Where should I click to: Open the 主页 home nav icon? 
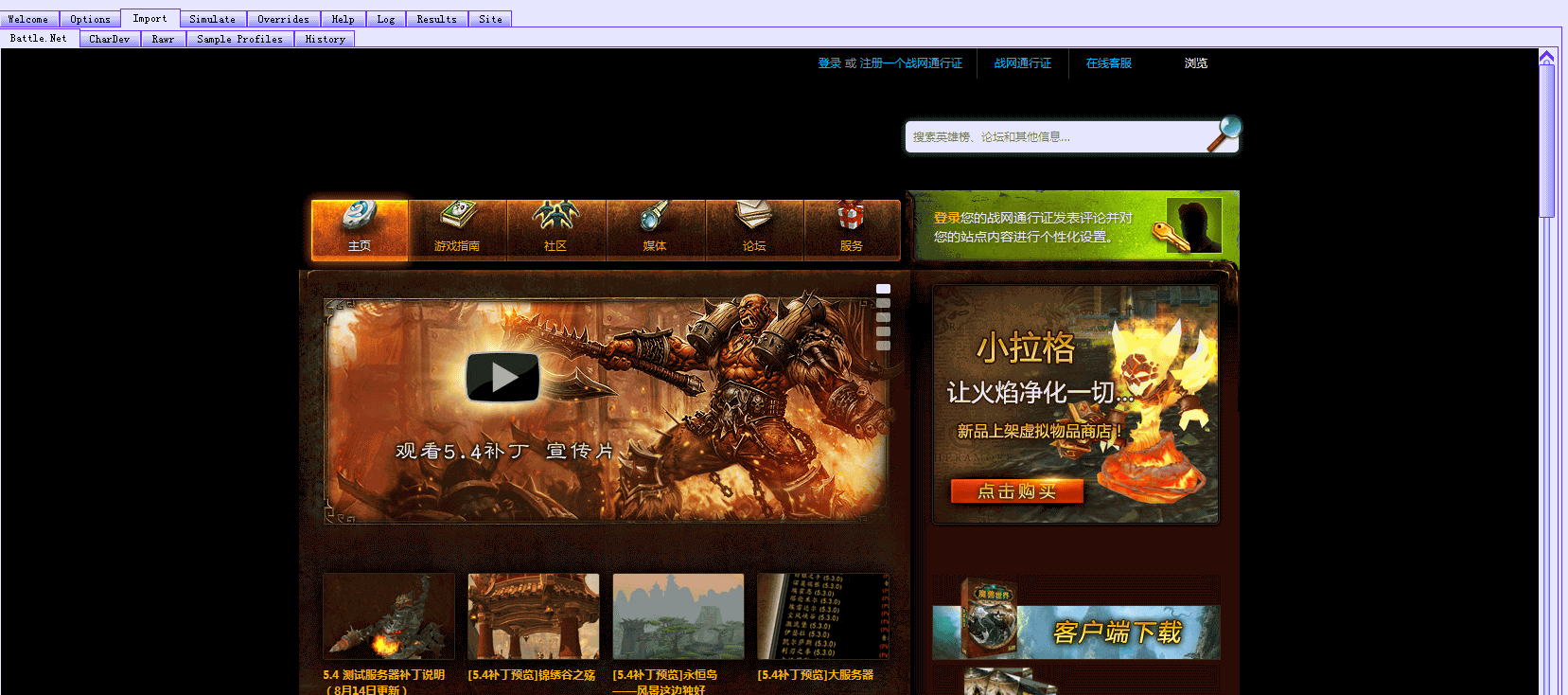tap(360, 229)
